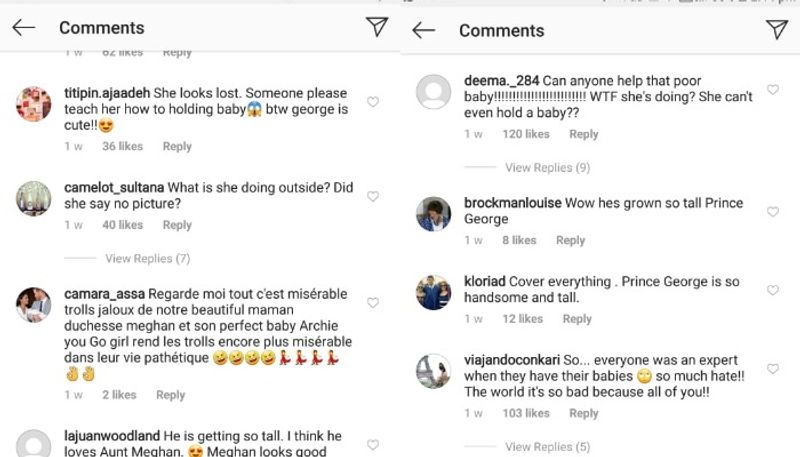Open brockmanlouise's profile avatar
The height and width of the screenshot is (457, 800).
click(434, 213)
